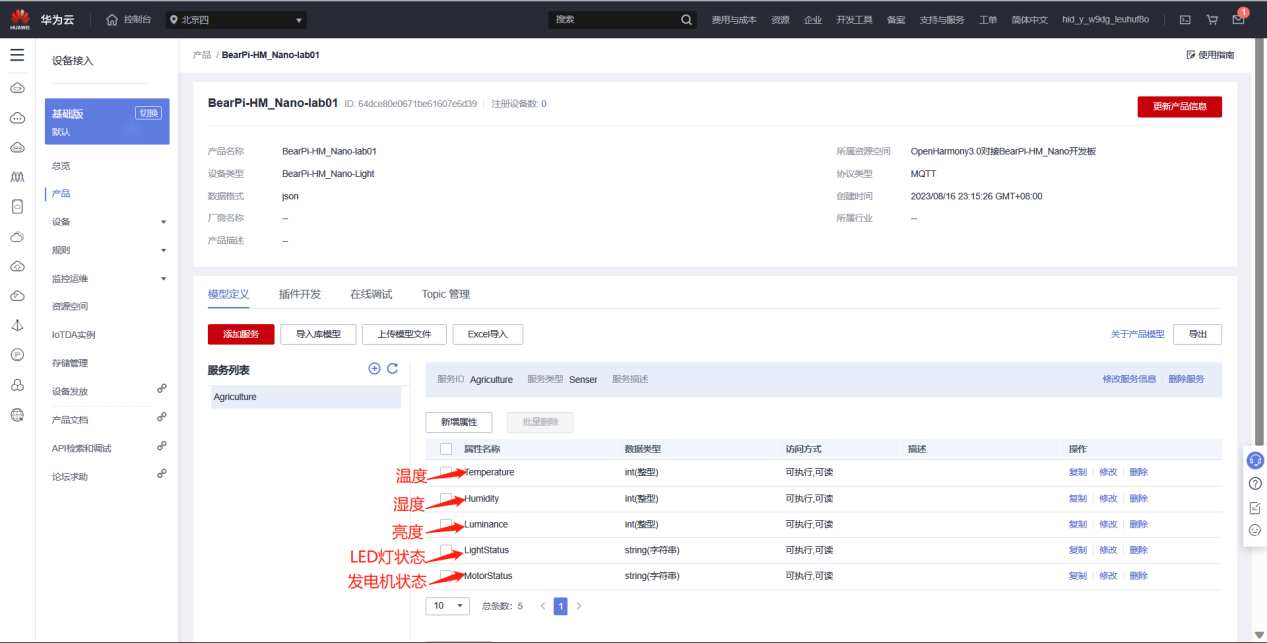Open the 费用与成本 top menu

pos(734,19)
